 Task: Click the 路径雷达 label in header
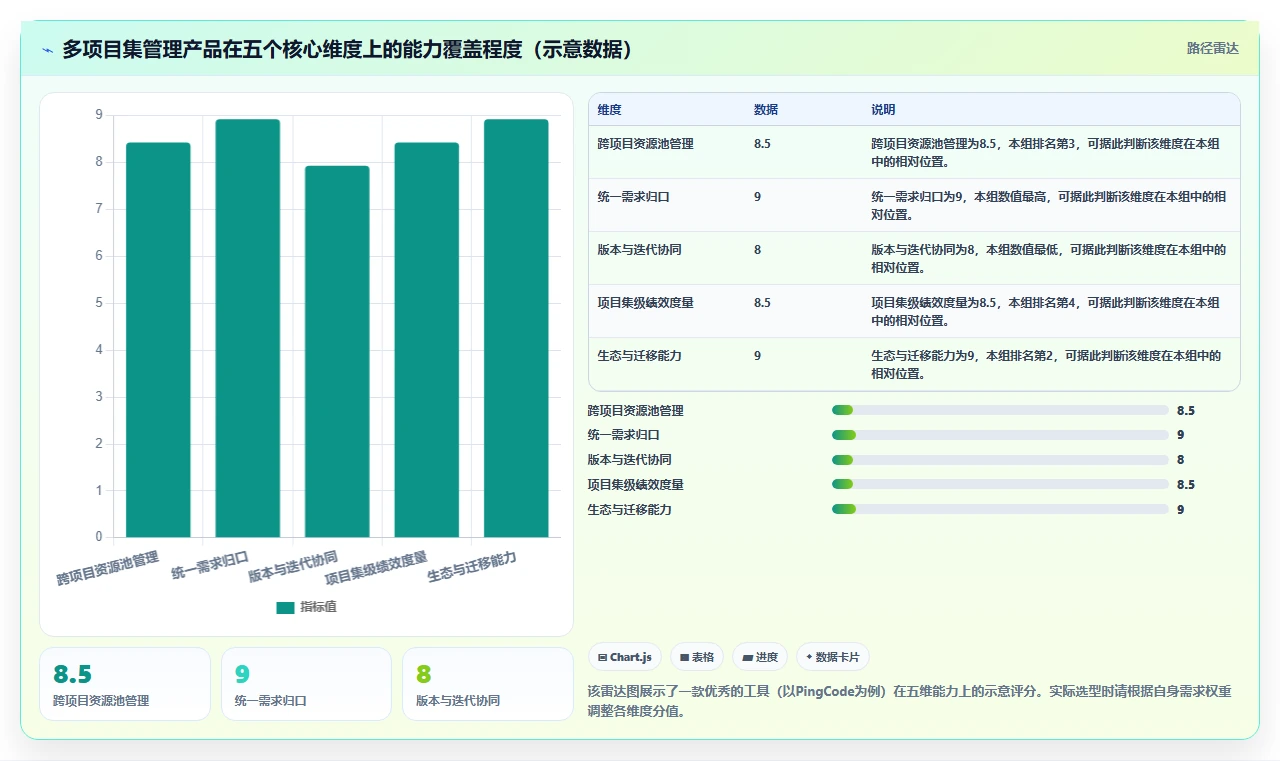(1212, 48)
